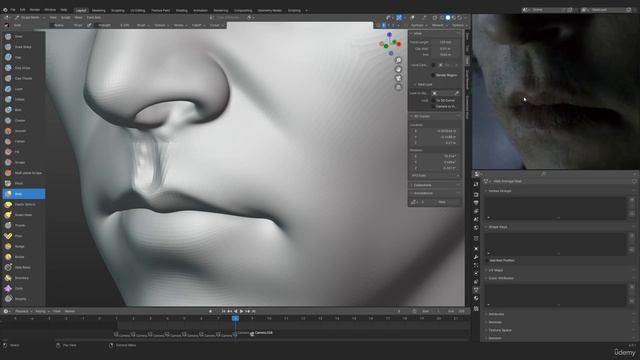Screen dimensions: 640x360
Task: Select the Clay brush
Action: point(24,58)
